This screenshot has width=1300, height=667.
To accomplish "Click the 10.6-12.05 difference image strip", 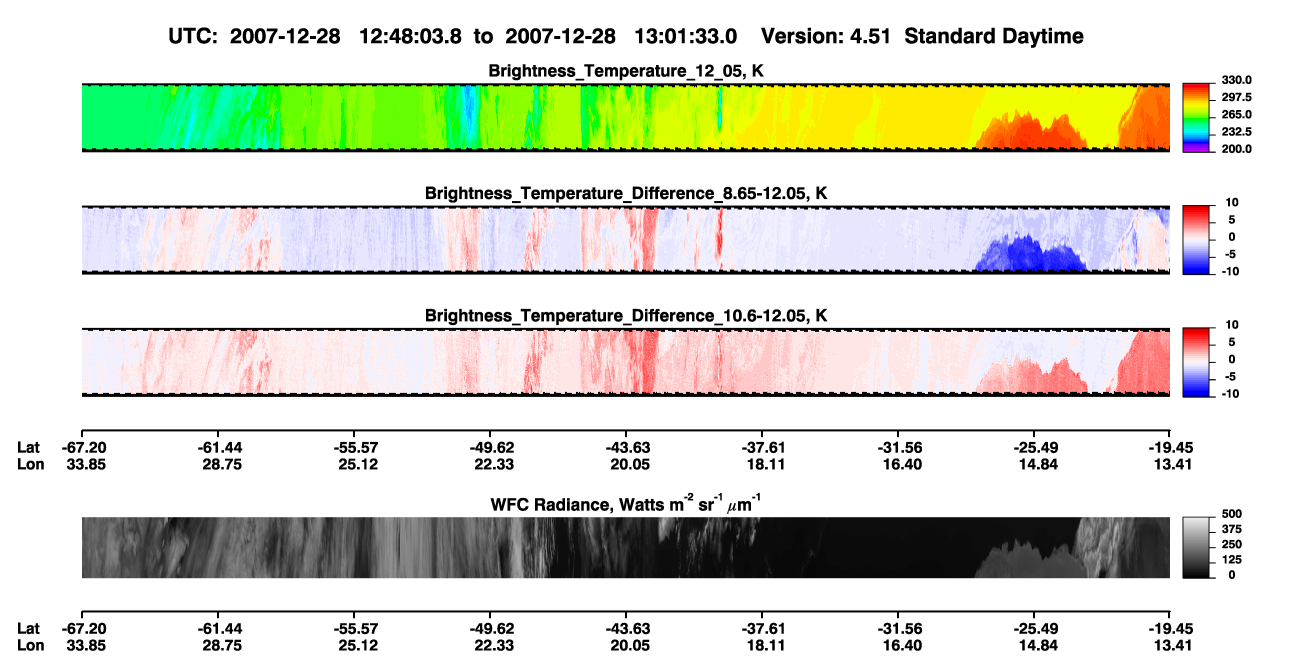I will (625, 362).
